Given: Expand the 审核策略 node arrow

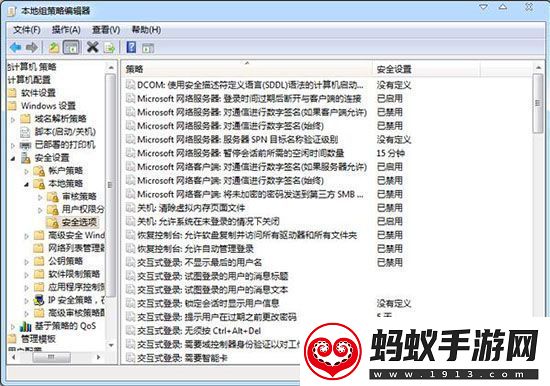Looking at the screenshot, I should coord(40,197).
